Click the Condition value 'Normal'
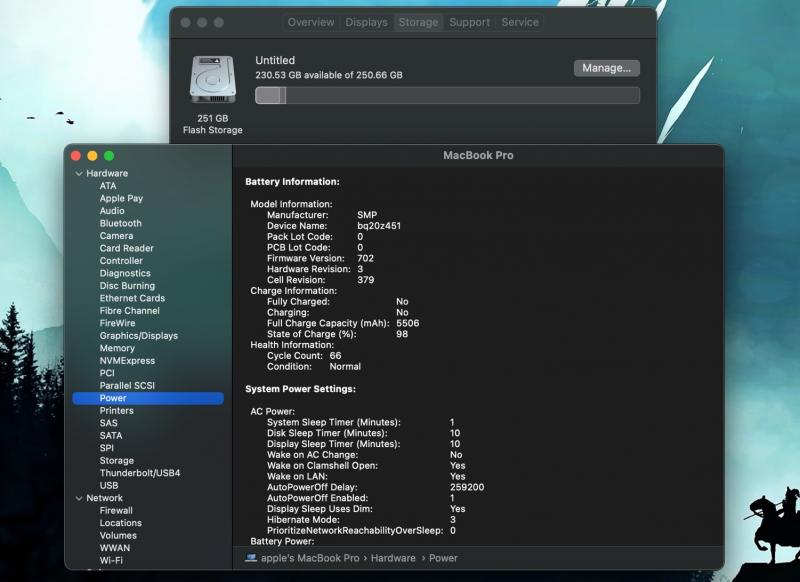 click(345, 367)
